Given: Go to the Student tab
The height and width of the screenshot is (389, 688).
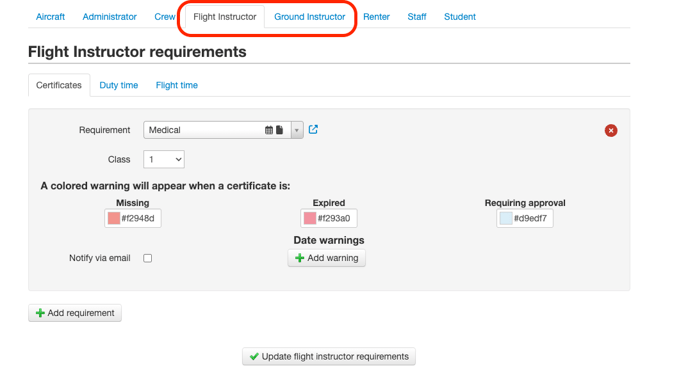Looking at the screenshot, I should point(459,17).
